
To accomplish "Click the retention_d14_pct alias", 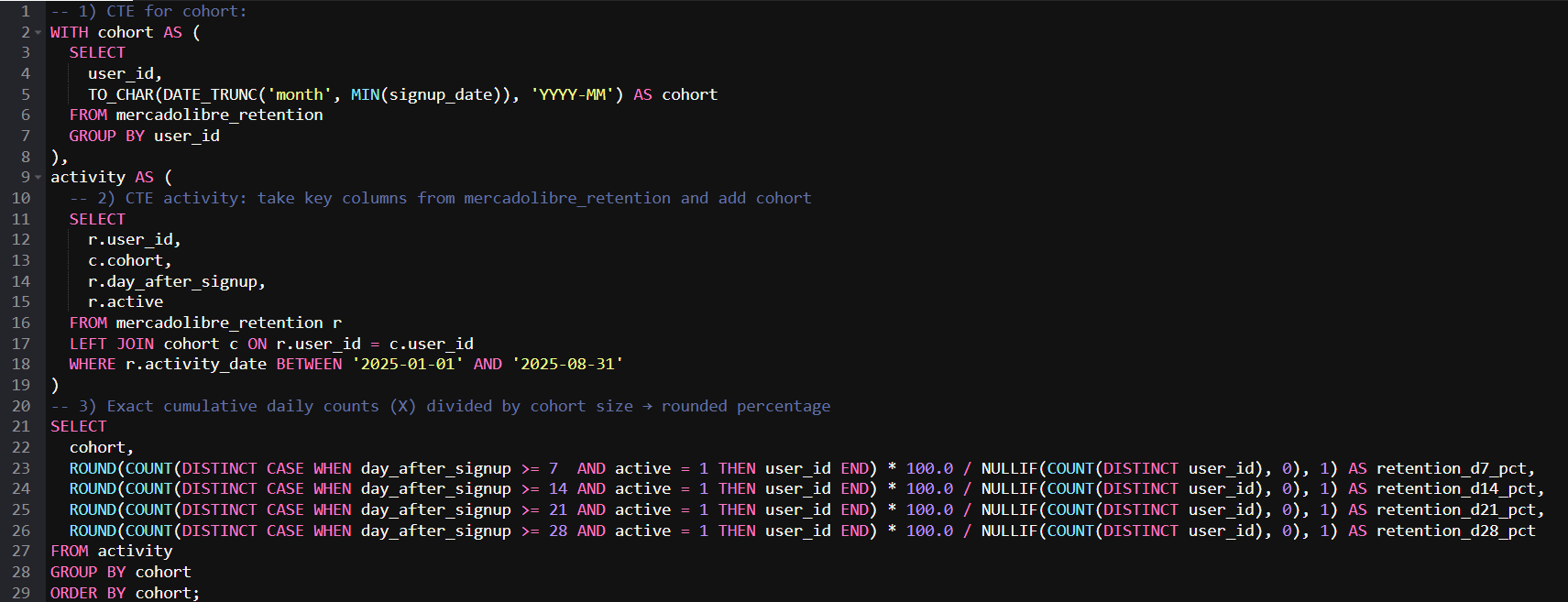I will (1458, 488).
